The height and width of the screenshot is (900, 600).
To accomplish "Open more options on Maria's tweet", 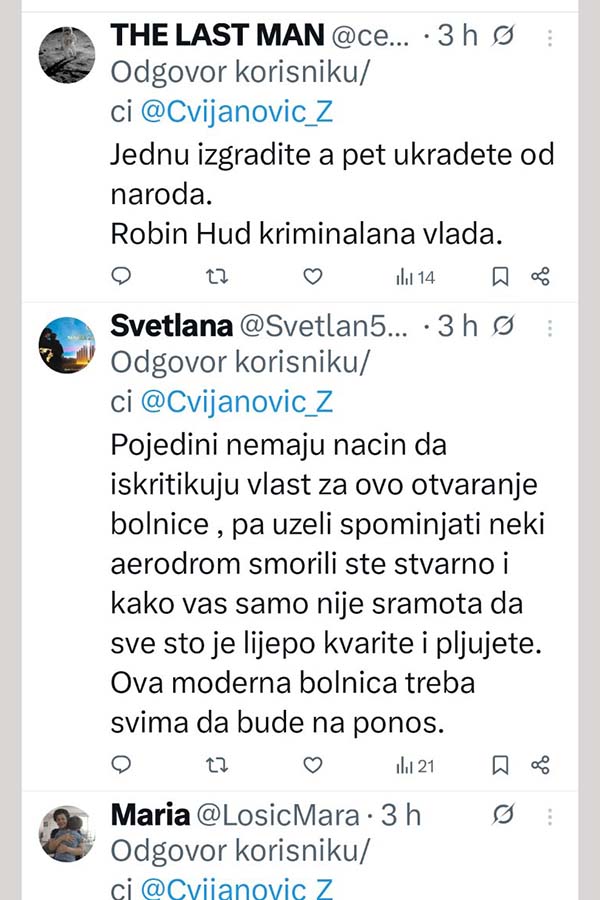I will (550, 816).
